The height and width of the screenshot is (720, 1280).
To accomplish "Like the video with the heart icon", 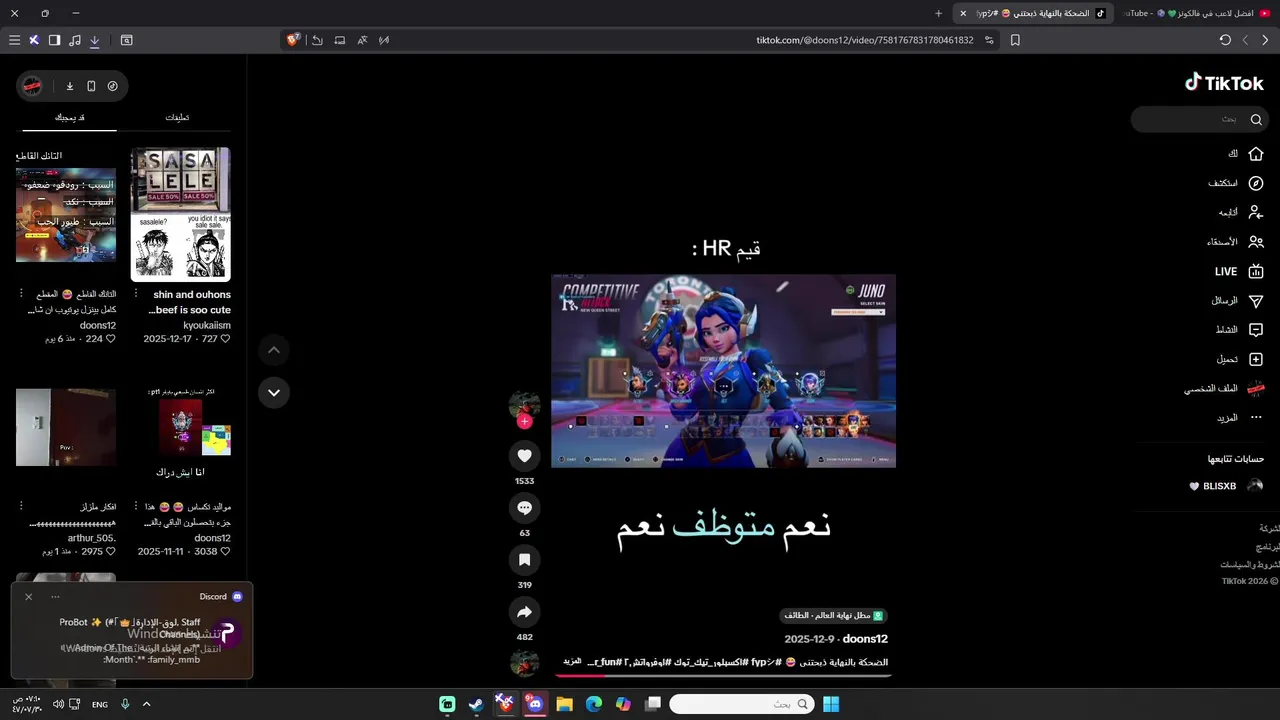I will coord(524,456).
